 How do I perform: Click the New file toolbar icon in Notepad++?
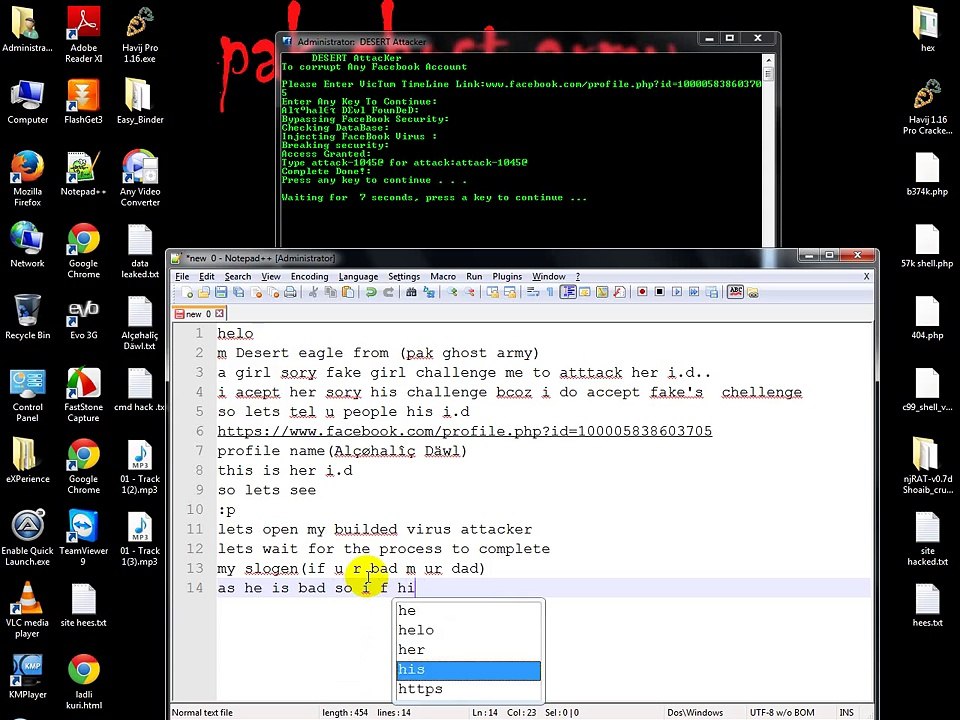[187, 293]
